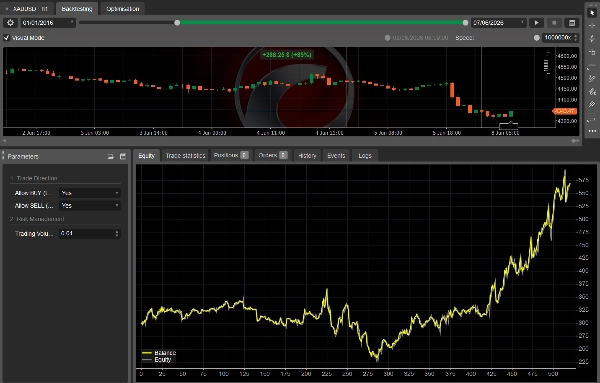Open the XAUUSD chart tab
This screenshot has width=600, height=383.
[x=27, y=9]
